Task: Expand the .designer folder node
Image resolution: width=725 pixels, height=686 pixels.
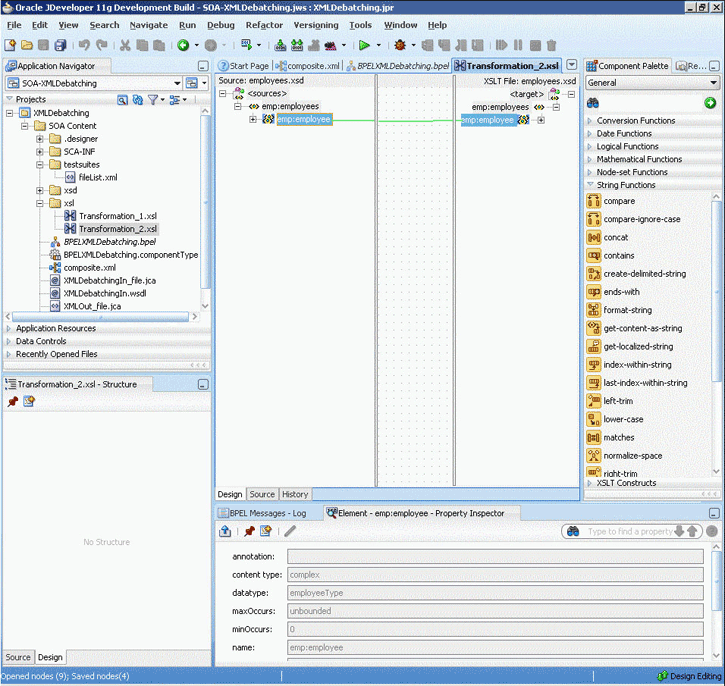Action: 40,139
